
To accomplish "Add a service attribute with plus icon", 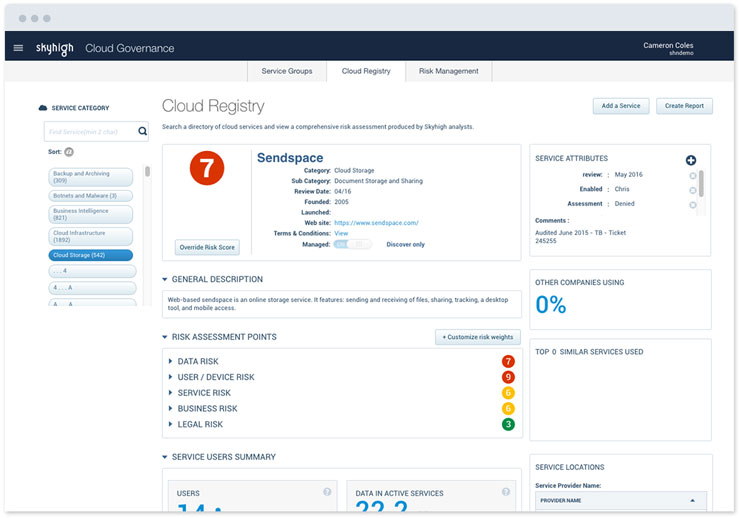I will pyautogui.click(x=691, y=160).
